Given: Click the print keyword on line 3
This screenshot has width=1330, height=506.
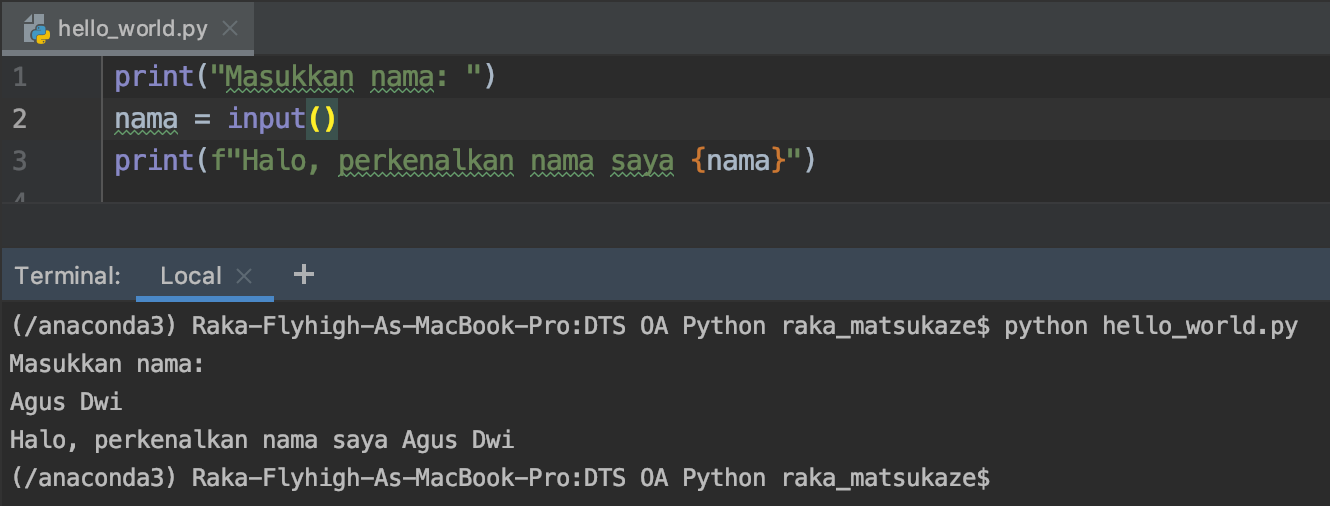Looking at the screenshot, I should tap(155, 161).
